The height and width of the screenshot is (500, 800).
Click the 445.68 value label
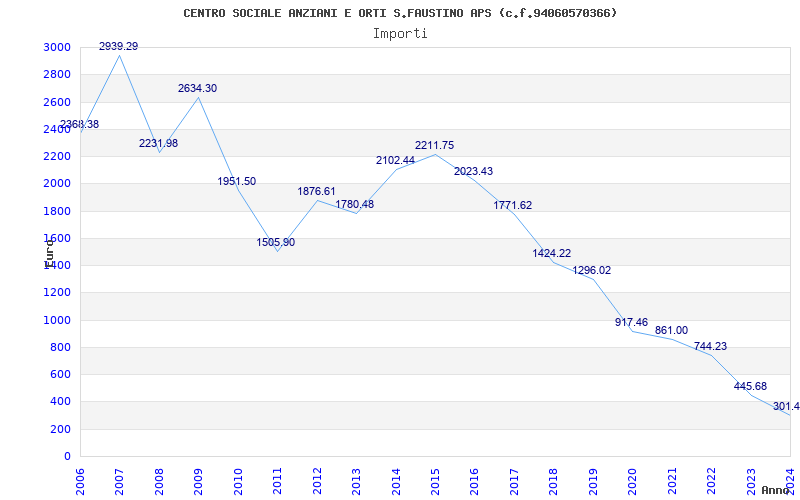pos(750,387)
